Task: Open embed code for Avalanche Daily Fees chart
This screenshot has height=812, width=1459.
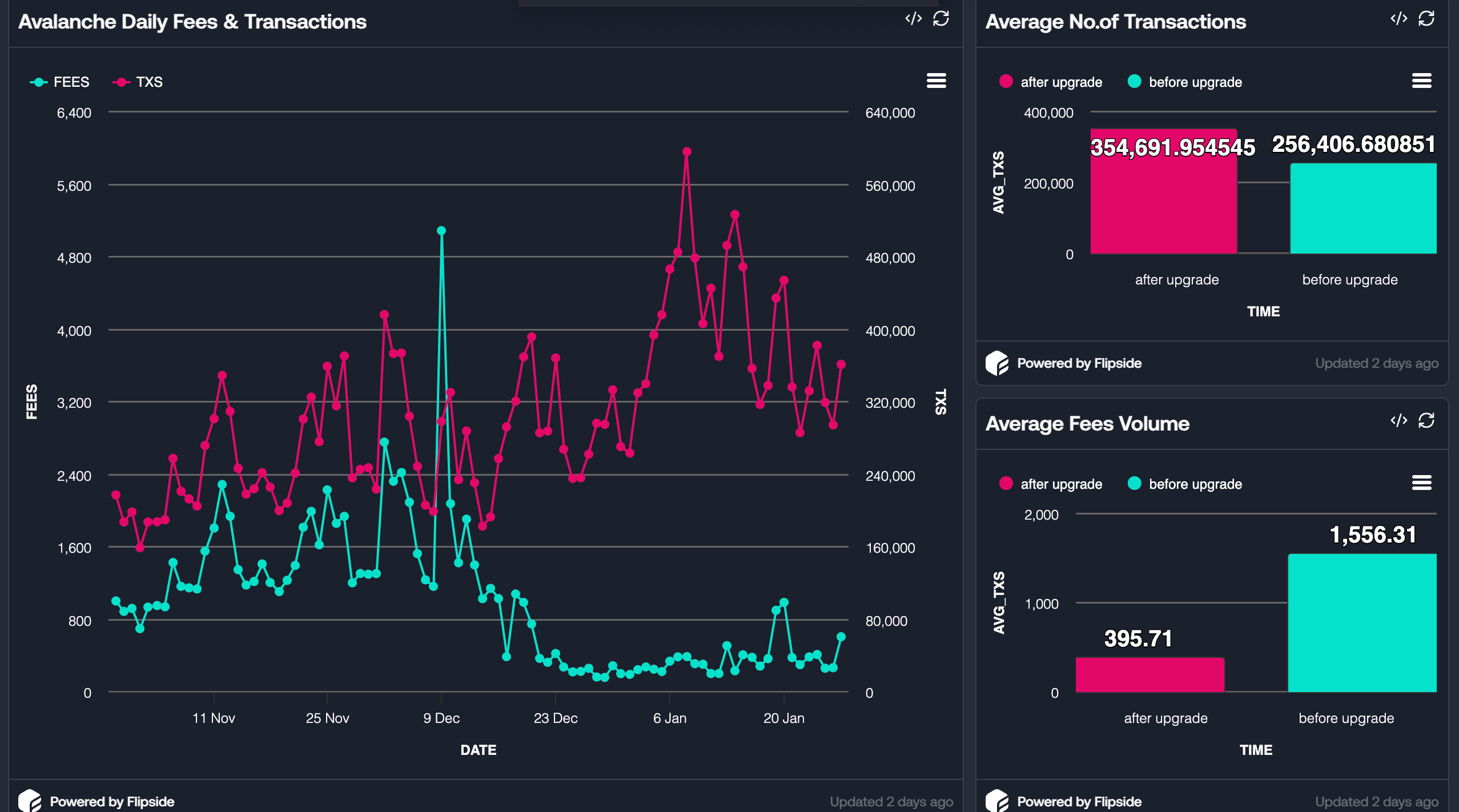Action: pos(913,19)
